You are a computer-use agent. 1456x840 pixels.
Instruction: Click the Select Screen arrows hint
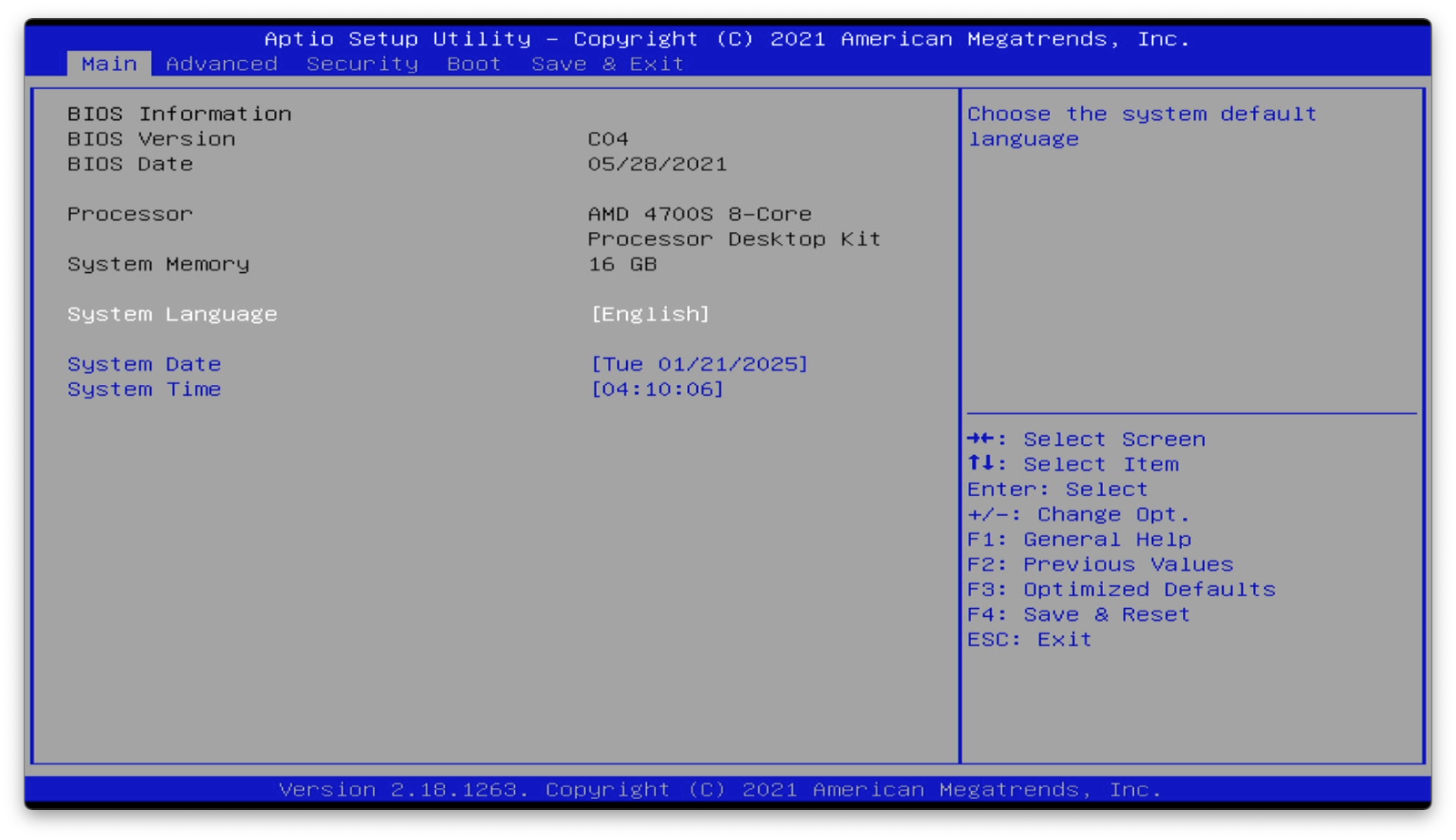pyautogui.click(x=1087, y=440)
